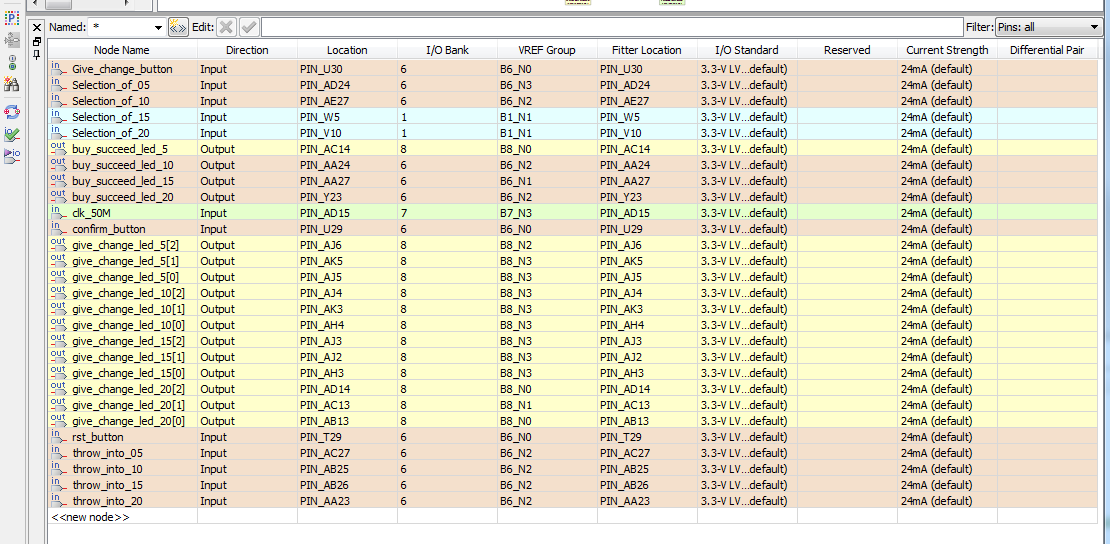
Task: Click the info and green dot sidebar icon
Action: [x=11, y=63]
